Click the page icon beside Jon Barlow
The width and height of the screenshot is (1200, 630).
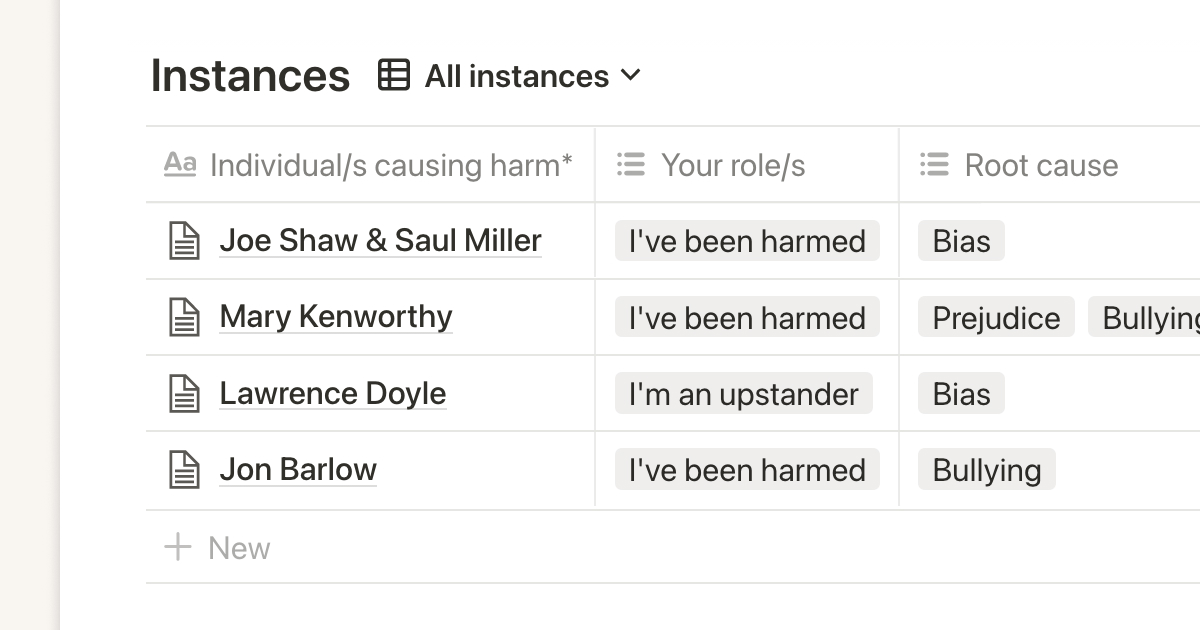coord(184,470)
